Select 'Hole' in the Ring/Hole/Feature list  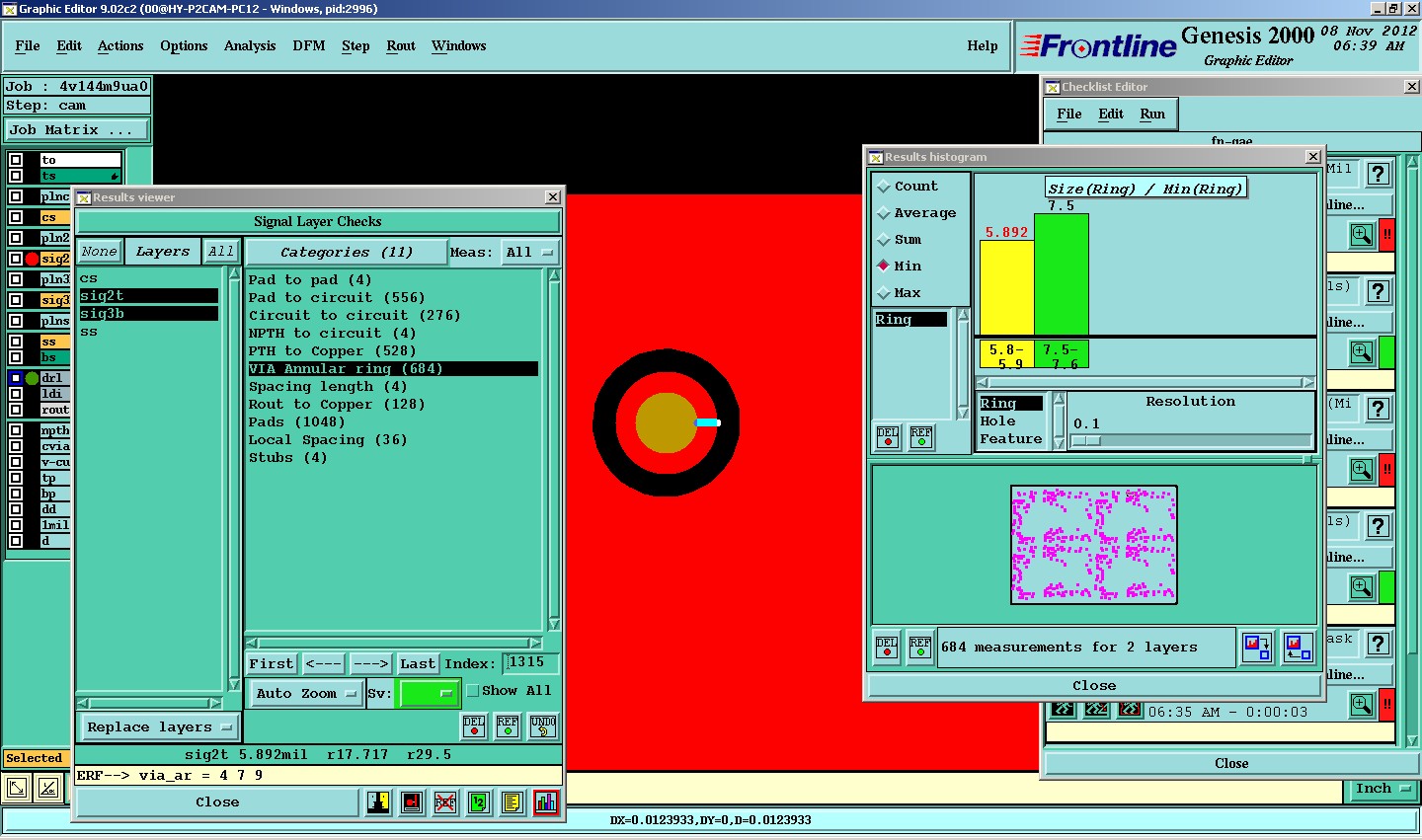click(997, 421)
